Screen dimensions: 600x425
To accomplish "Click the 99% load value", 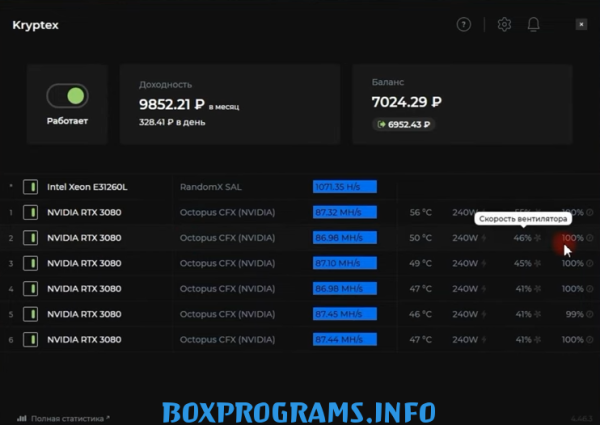I will click(574, 314).
